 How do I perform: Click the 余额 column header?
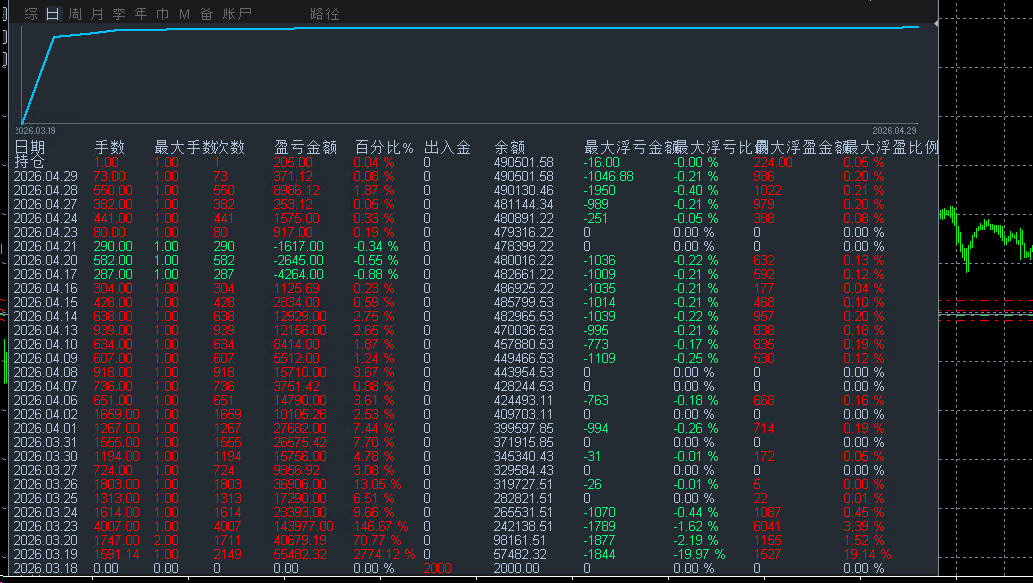(x=510, y=148)
